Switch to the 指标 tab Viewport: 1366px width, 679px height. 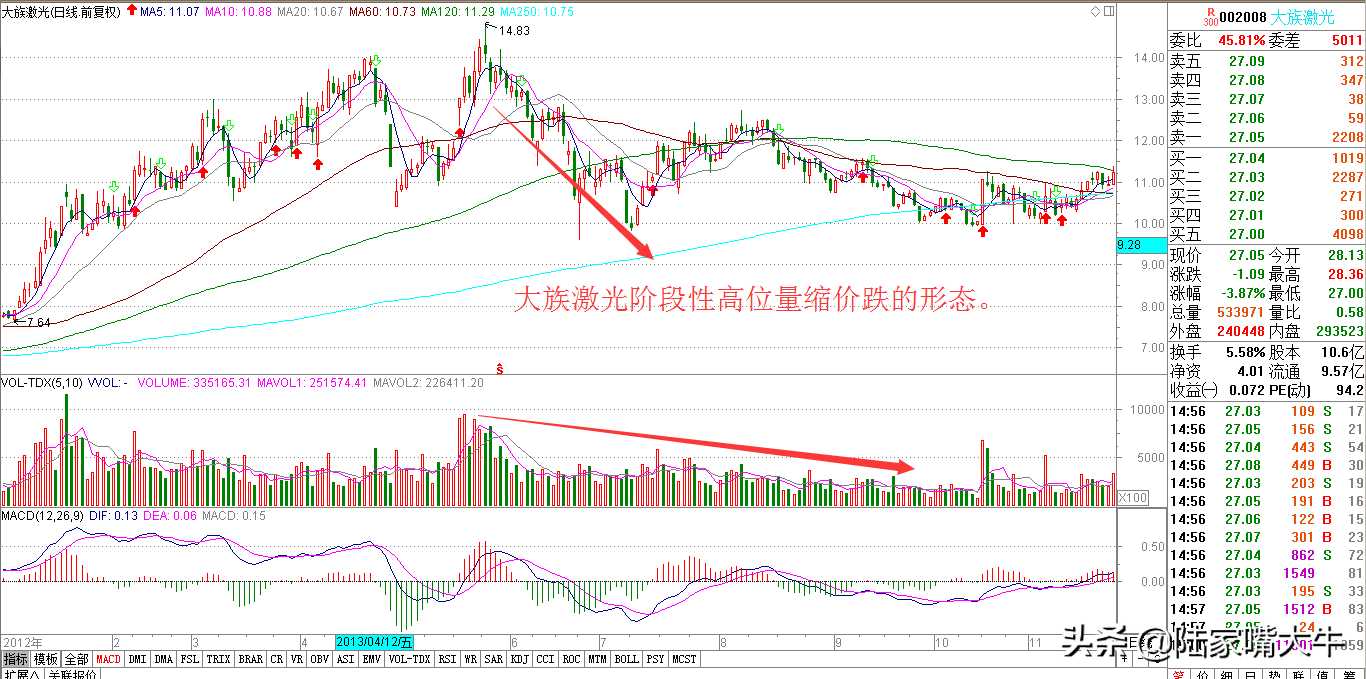click(x=15, y=659)
